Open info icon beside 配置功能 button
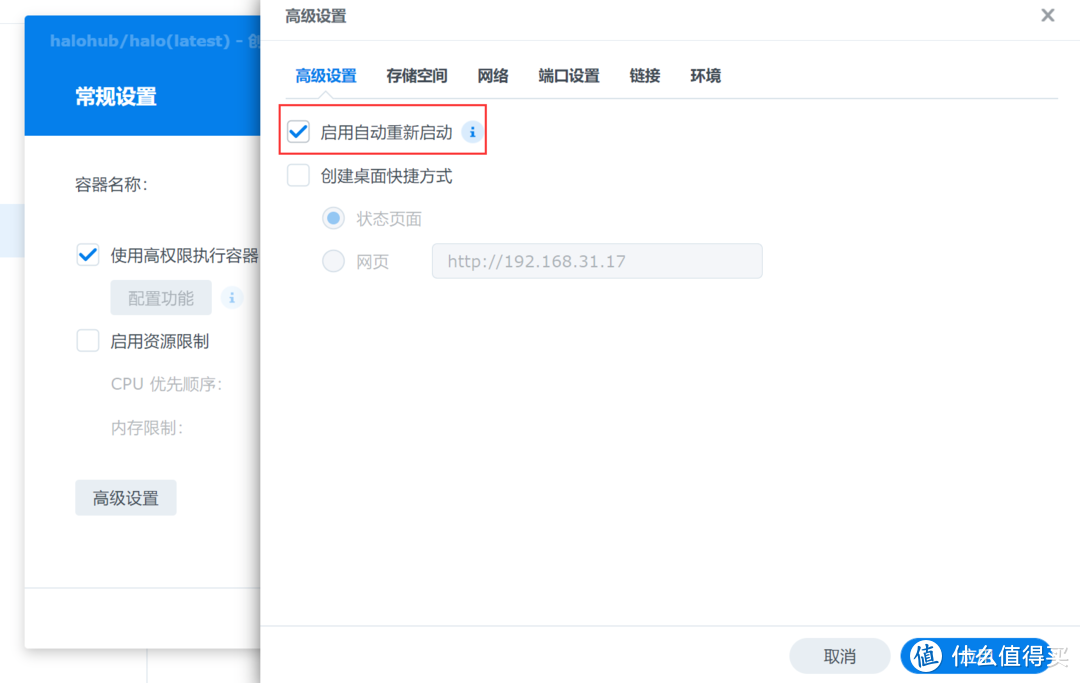 click(x=231, y=298)
